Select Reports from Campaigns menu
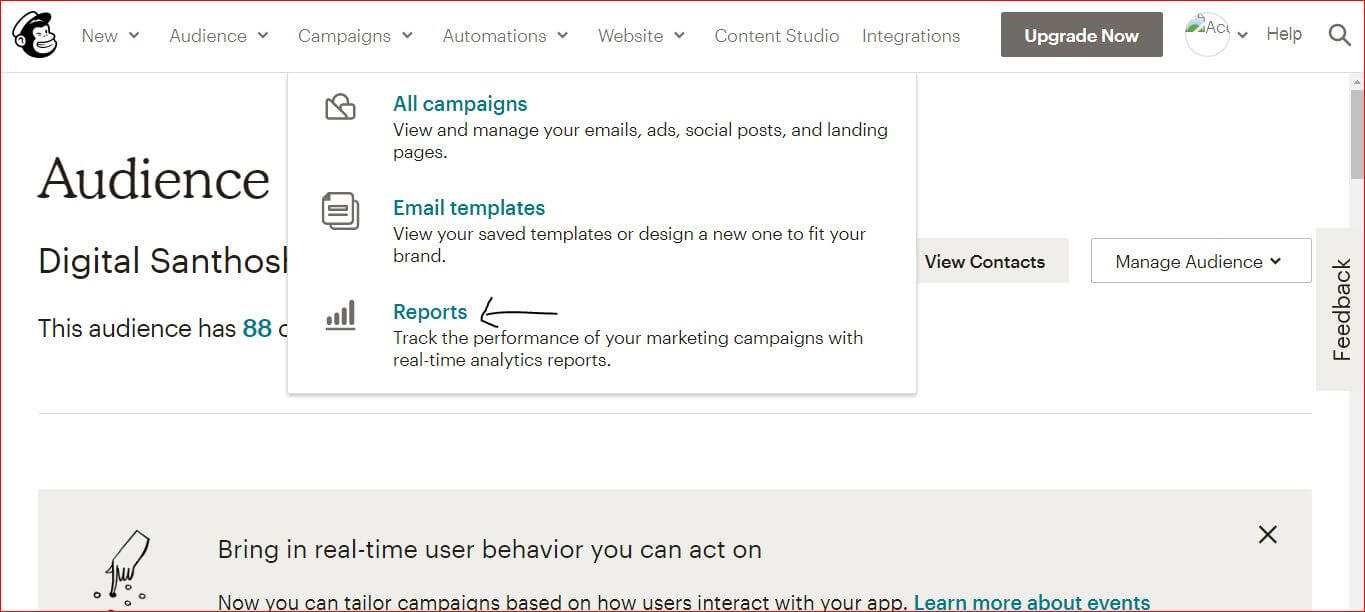 point(430,312)
